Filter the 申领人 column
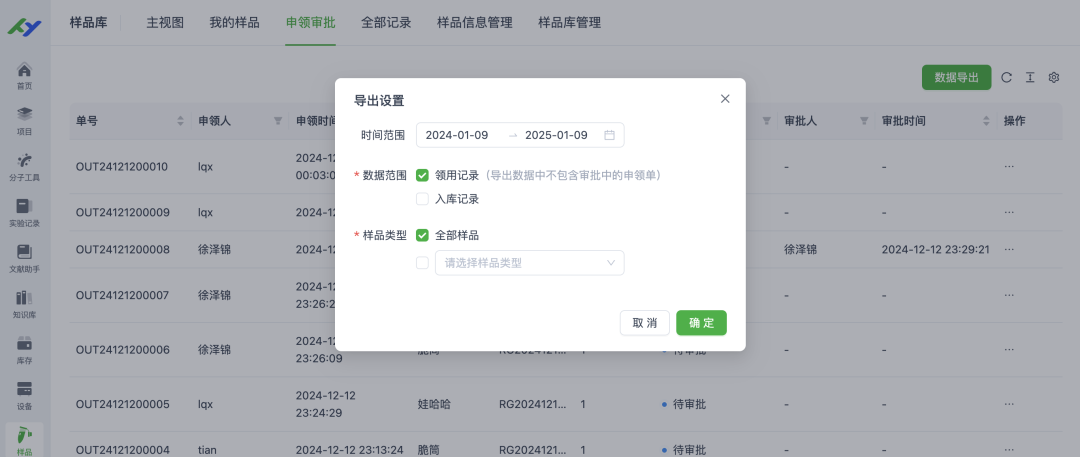 pyautogui.click(x=278, y=121)
